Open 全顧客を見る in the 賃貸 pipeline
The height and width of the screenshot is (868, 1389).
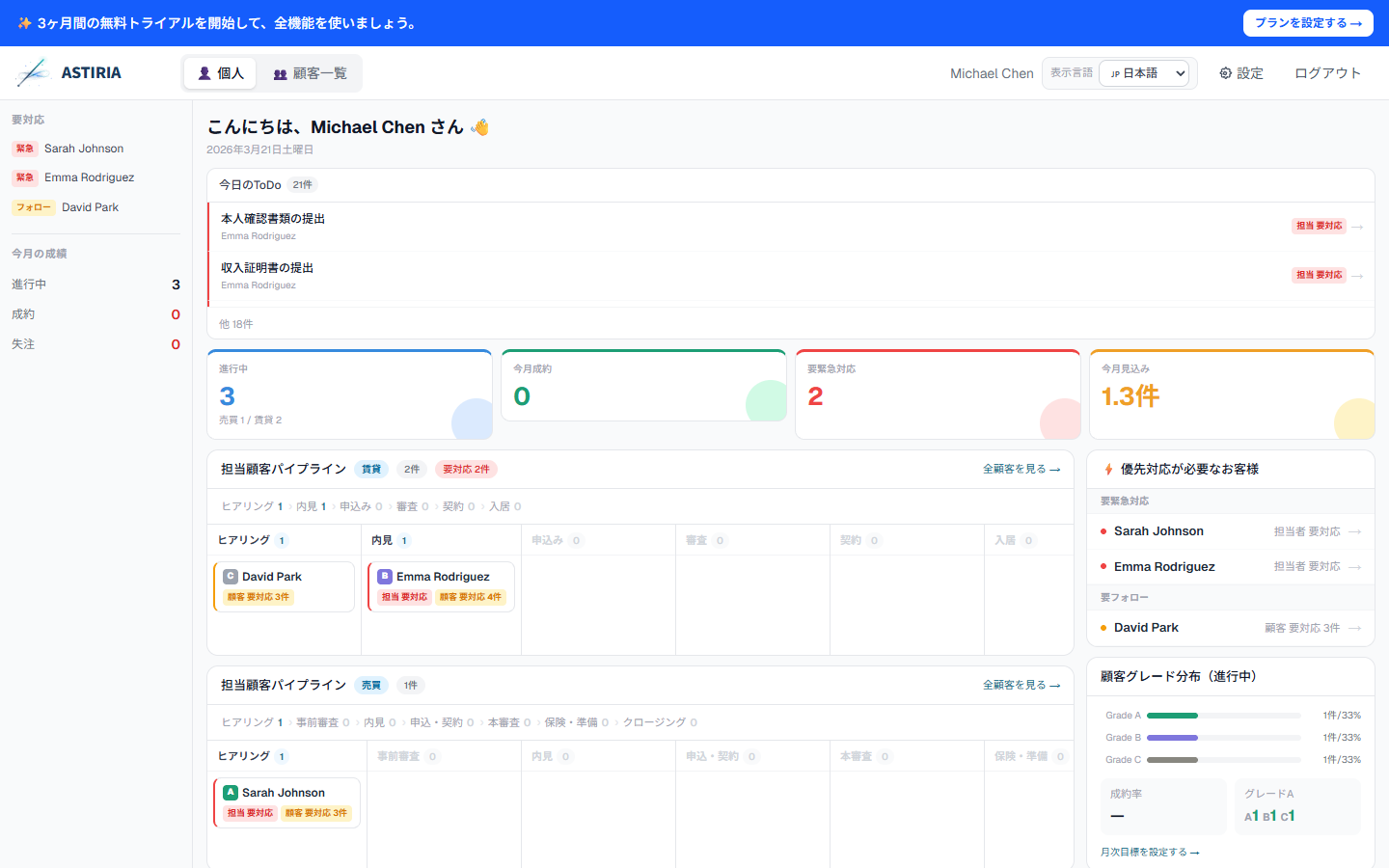click(1021, 469)
